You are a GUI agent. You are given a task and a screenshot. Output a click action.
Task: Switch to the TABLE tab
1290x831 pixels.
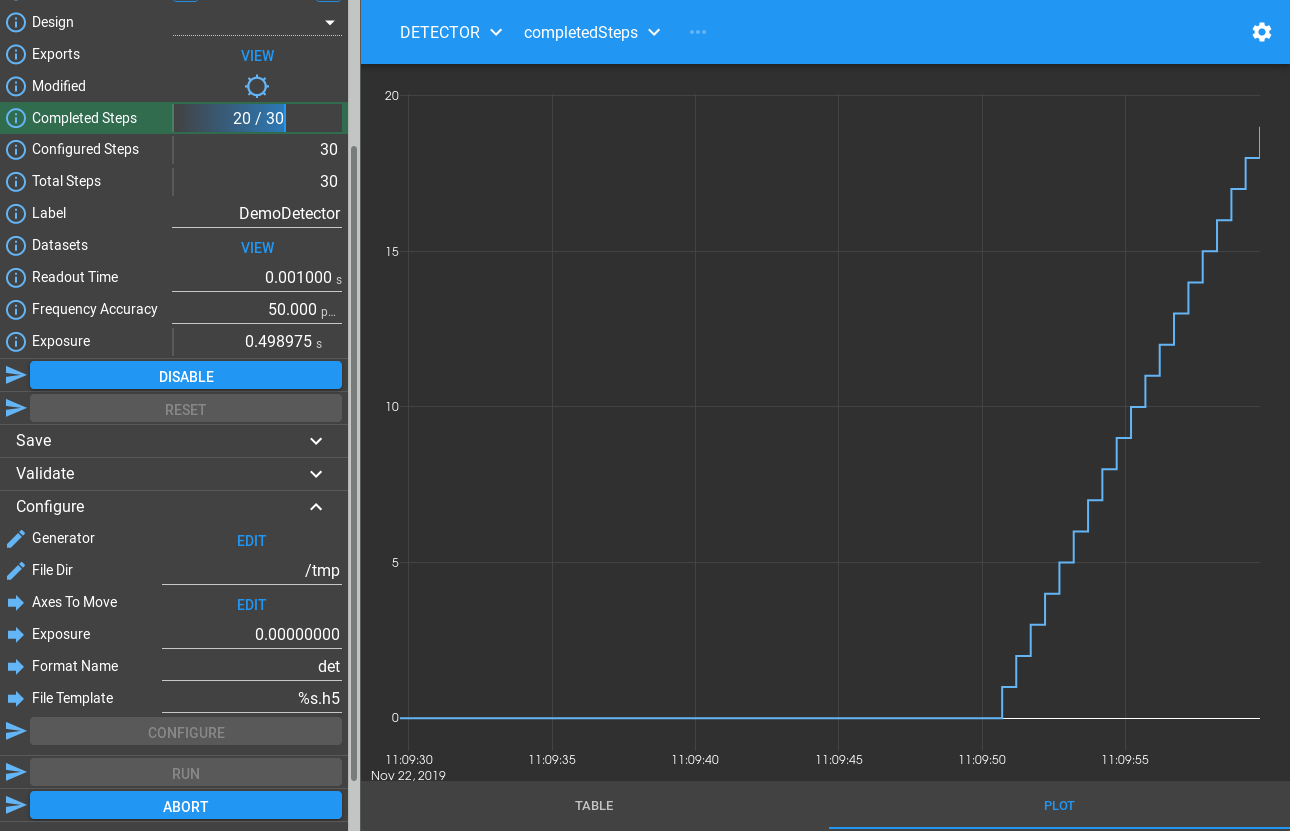pyautogui.click(x=594, y=806)
